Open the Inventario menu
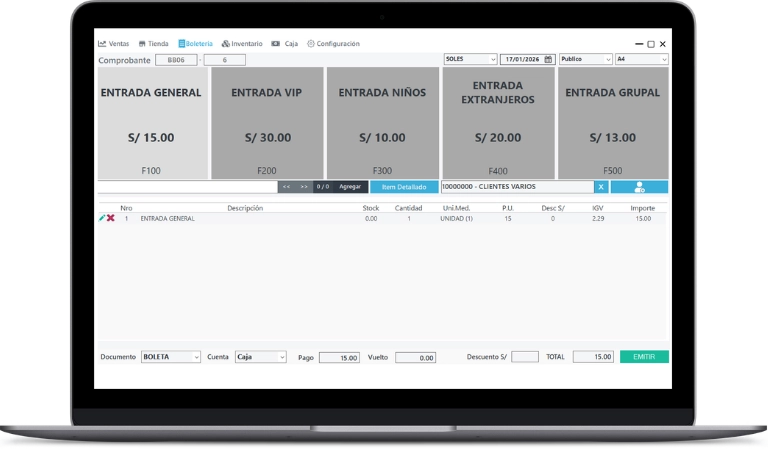The width and height of the screenshot is (768, 451). click(x=242, y=44)
